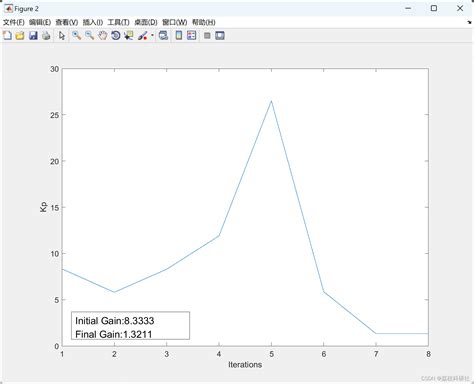Open the 工具(T) menu
Viewport: 474px width, 384px height.
click(x=118, y=22)
